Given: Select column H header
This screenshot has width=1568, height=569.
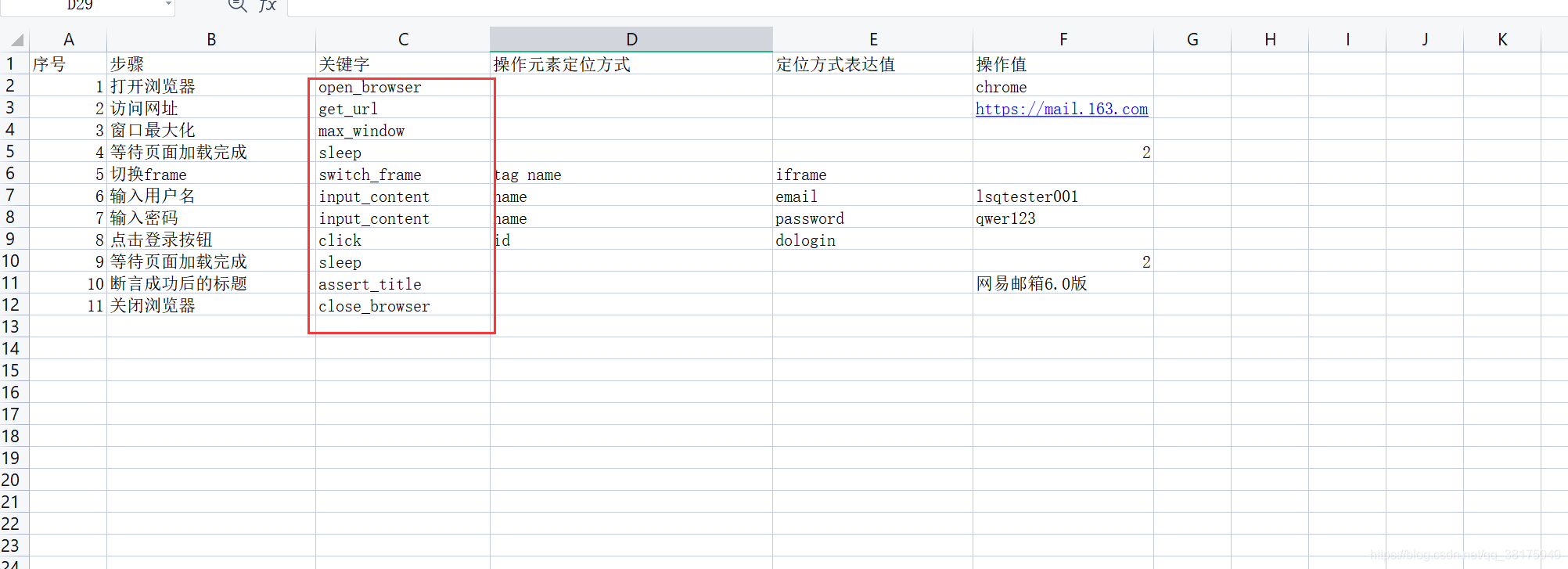Looking at the screenshot, I should [1270, 39].
